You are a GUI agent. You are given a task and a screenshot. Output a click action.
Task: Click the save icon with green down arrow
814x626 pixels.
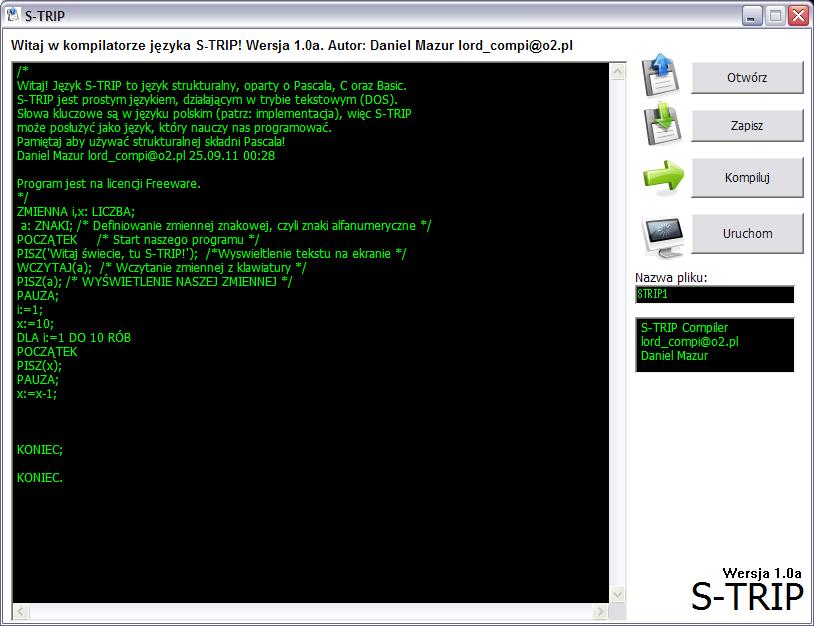(660, 125)
